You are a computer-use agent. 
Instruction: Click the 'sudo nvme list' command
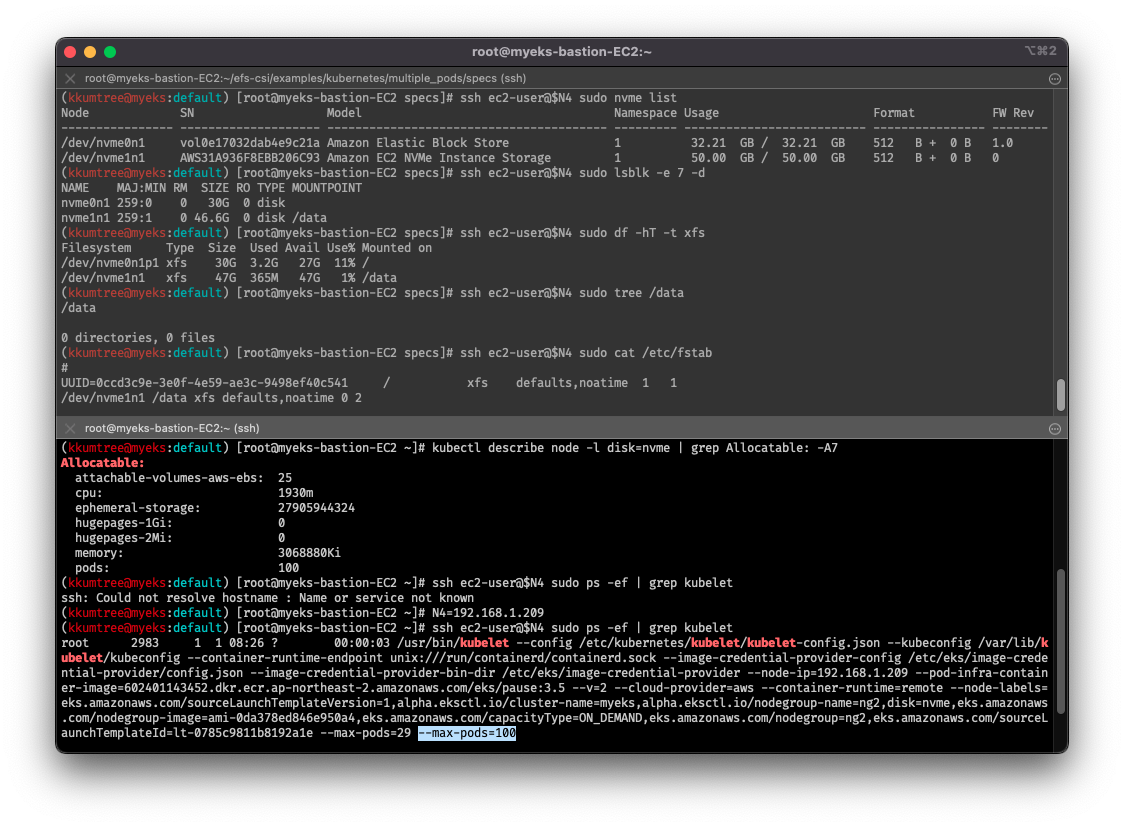coord(627,97)
